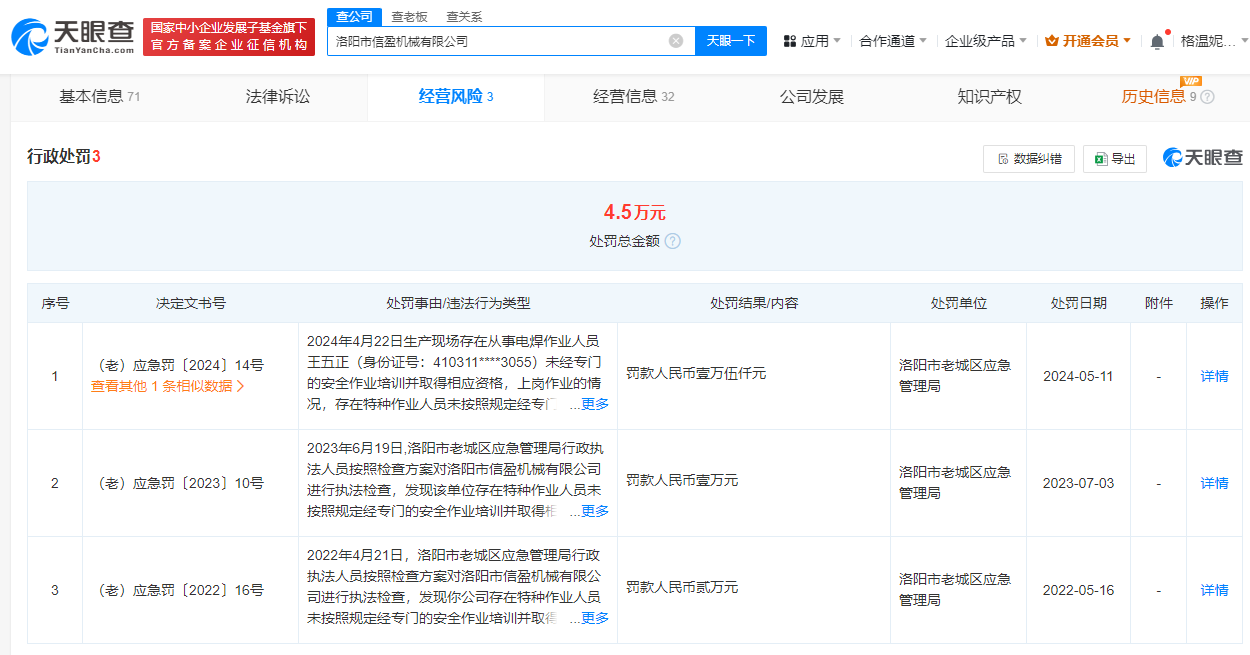
Task: Open the 公司发展 tab
Action: click(812, 97)
